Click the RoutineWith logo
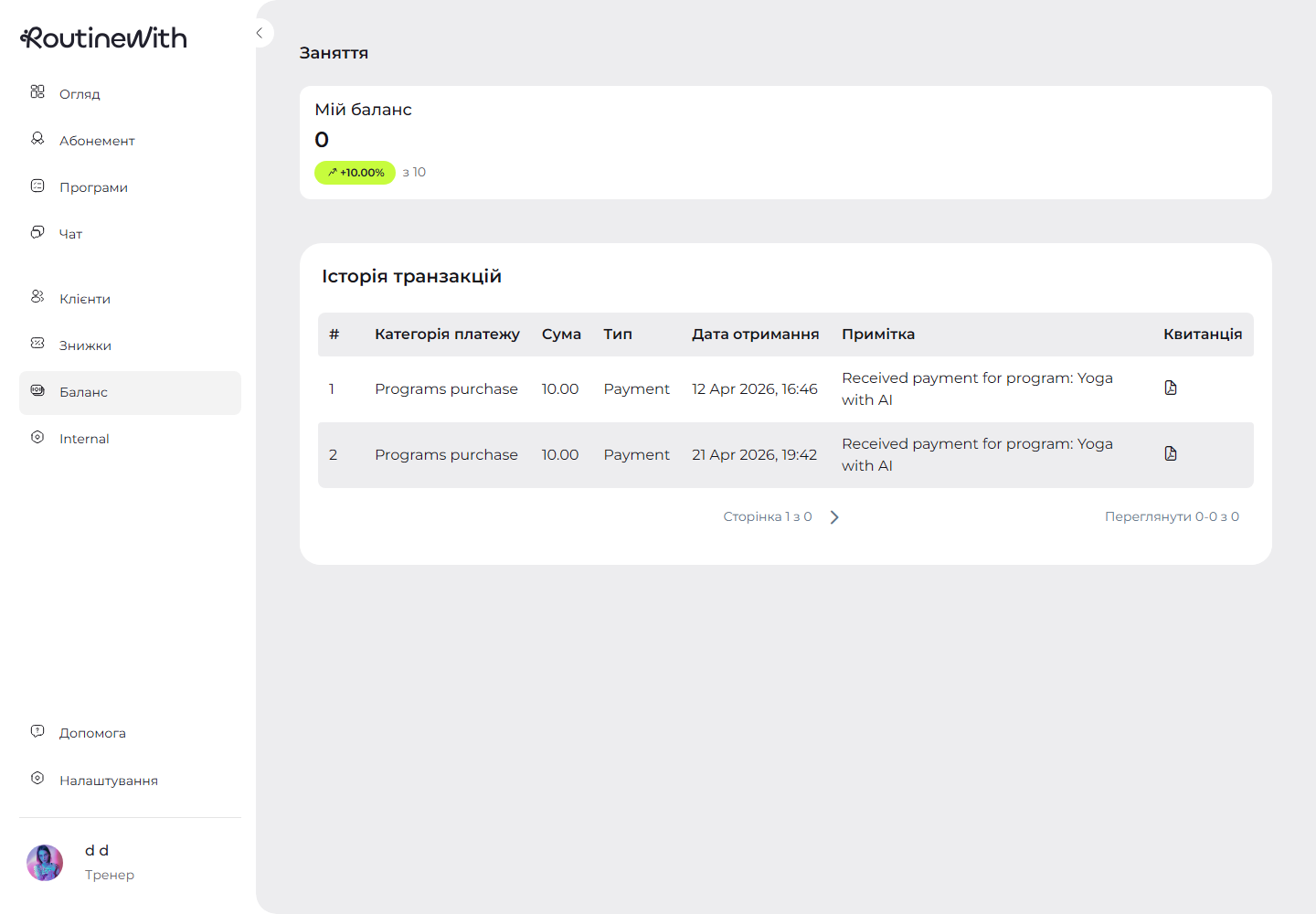 104,37
